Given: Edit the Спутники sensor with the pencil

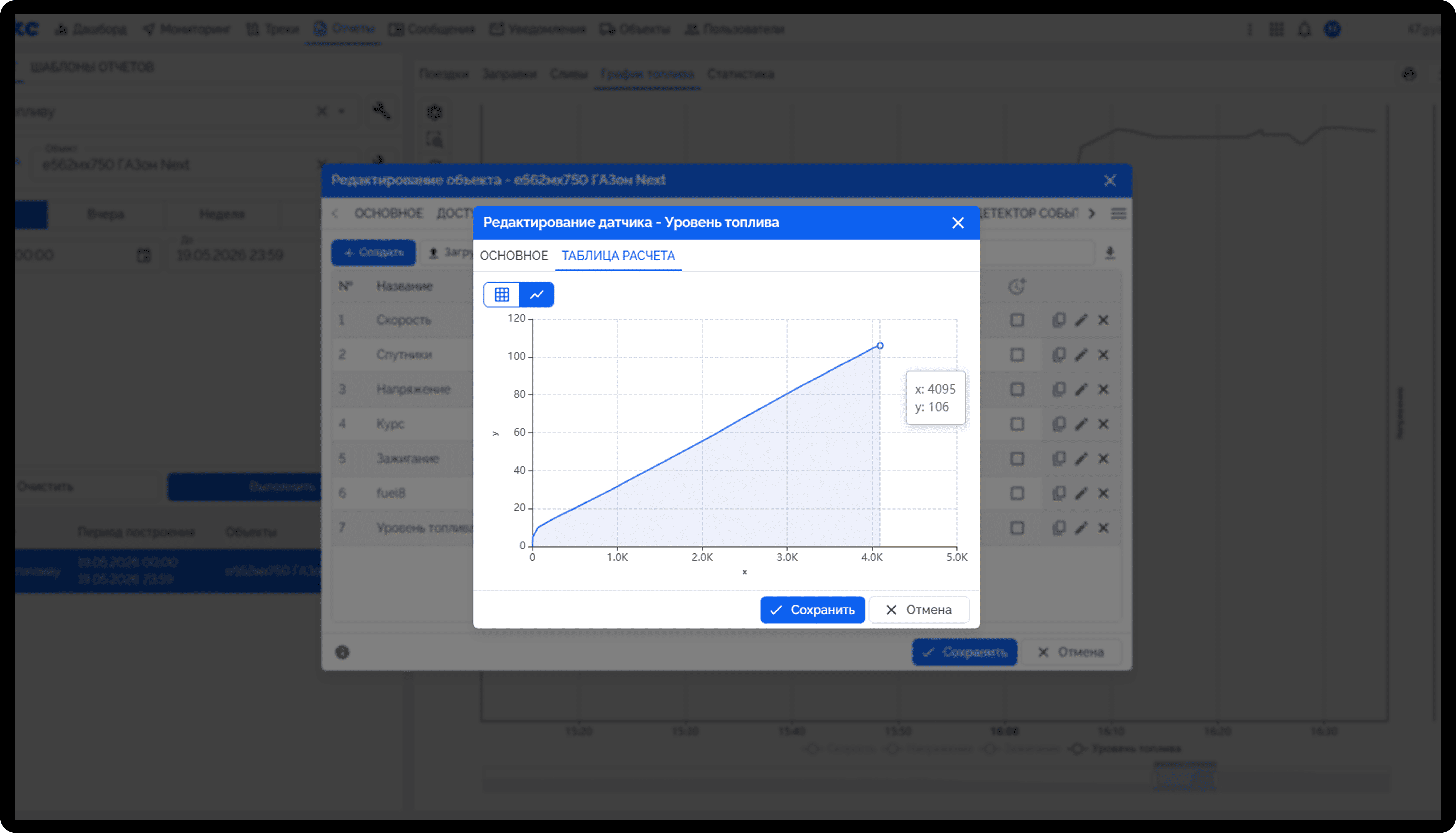Looking at the screenshot, I should point(1081,355).
